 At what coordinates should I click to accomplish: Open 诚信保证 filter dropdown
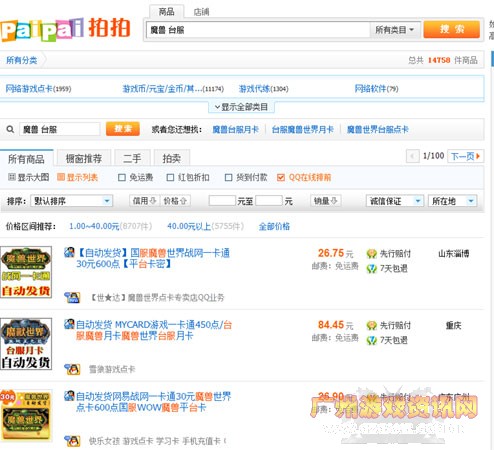395,201
